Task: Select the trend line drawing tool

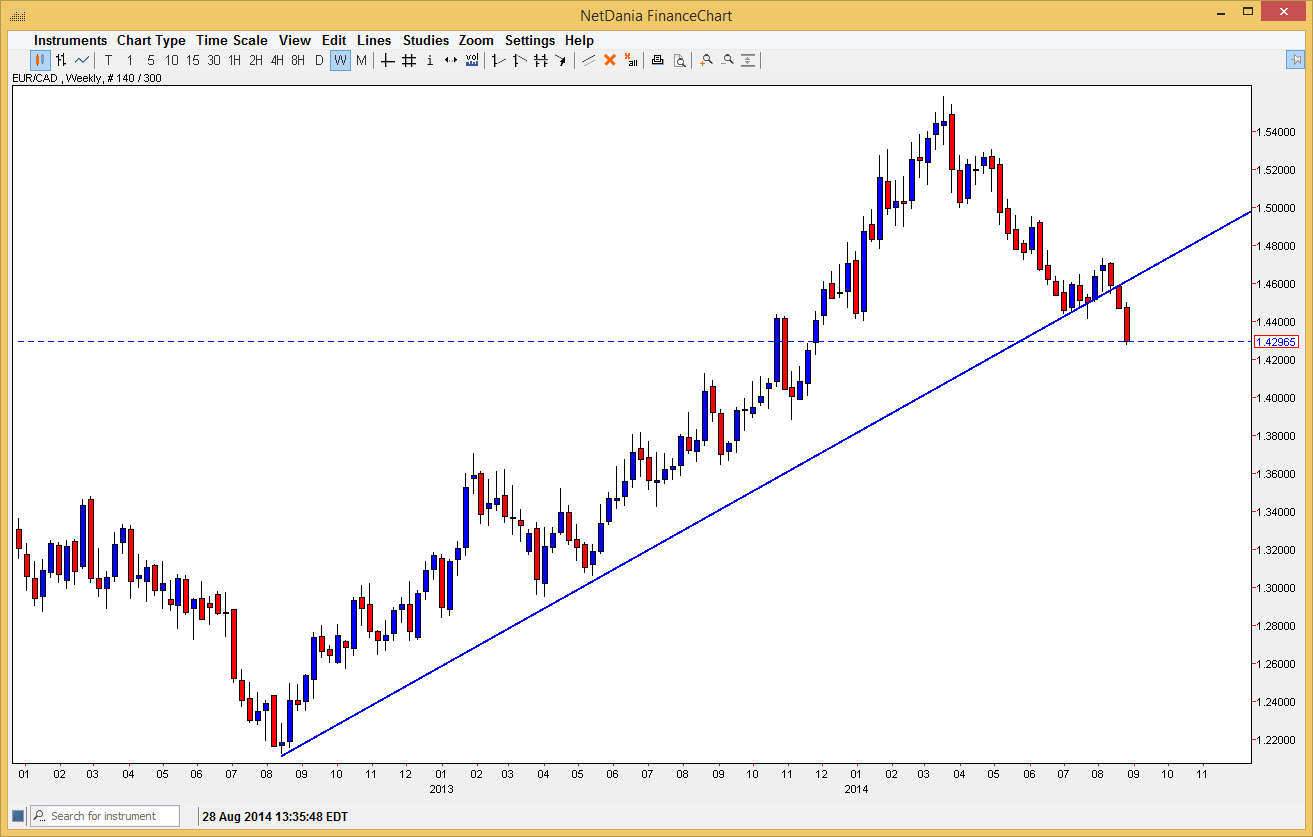Action: pos(587,60)
